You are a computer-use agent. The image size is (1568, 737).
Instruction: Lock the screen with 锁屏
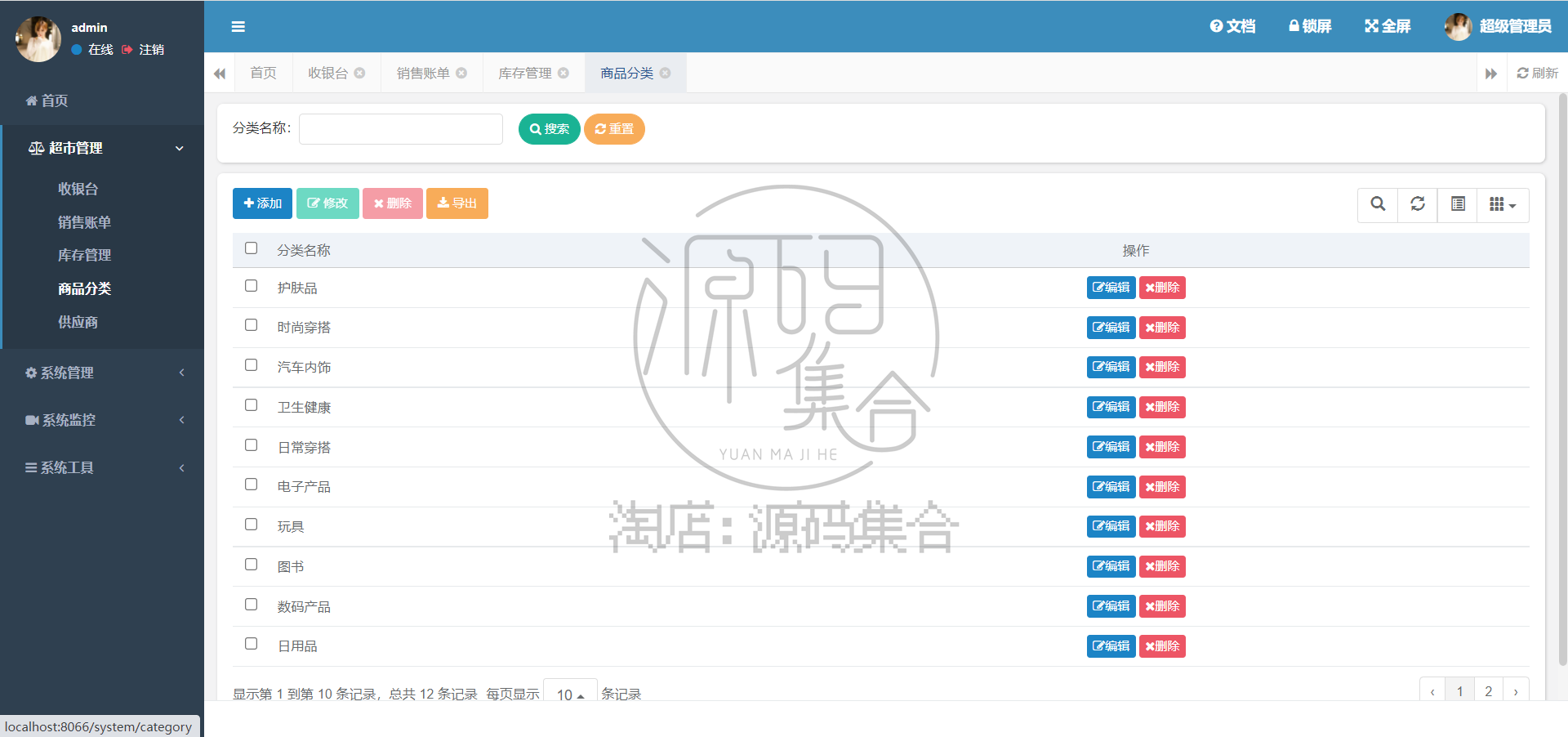pos(1310,26)
